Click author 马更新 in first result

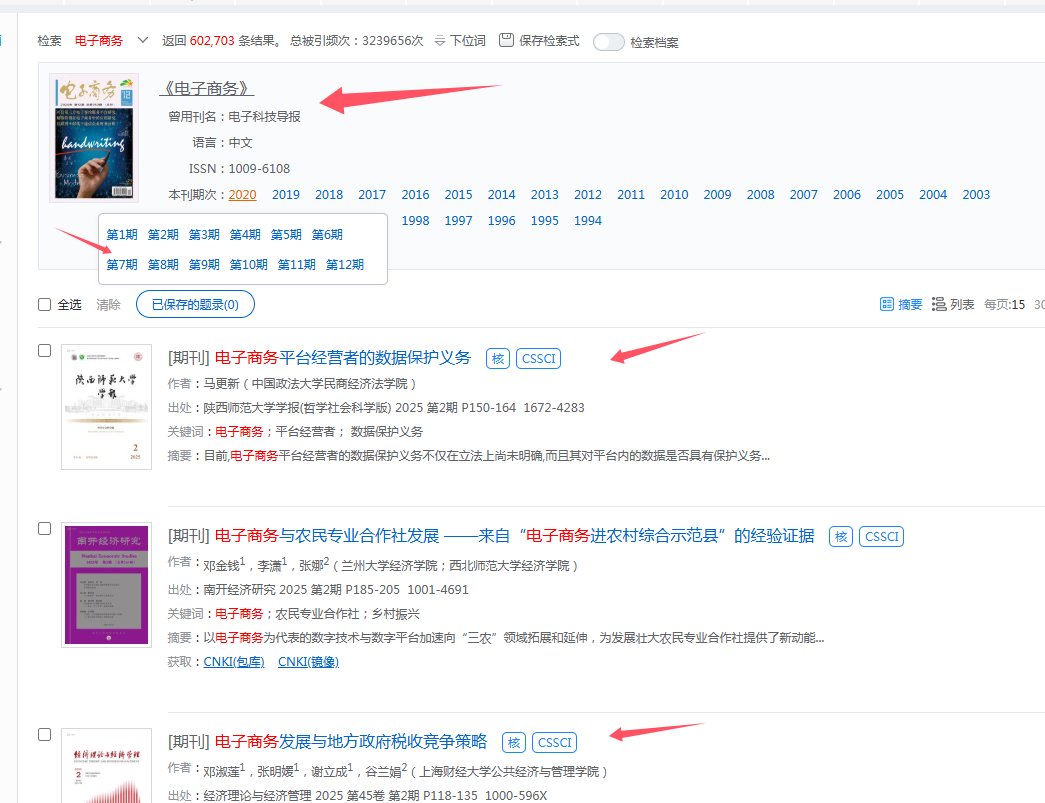(x=221, y=384)
